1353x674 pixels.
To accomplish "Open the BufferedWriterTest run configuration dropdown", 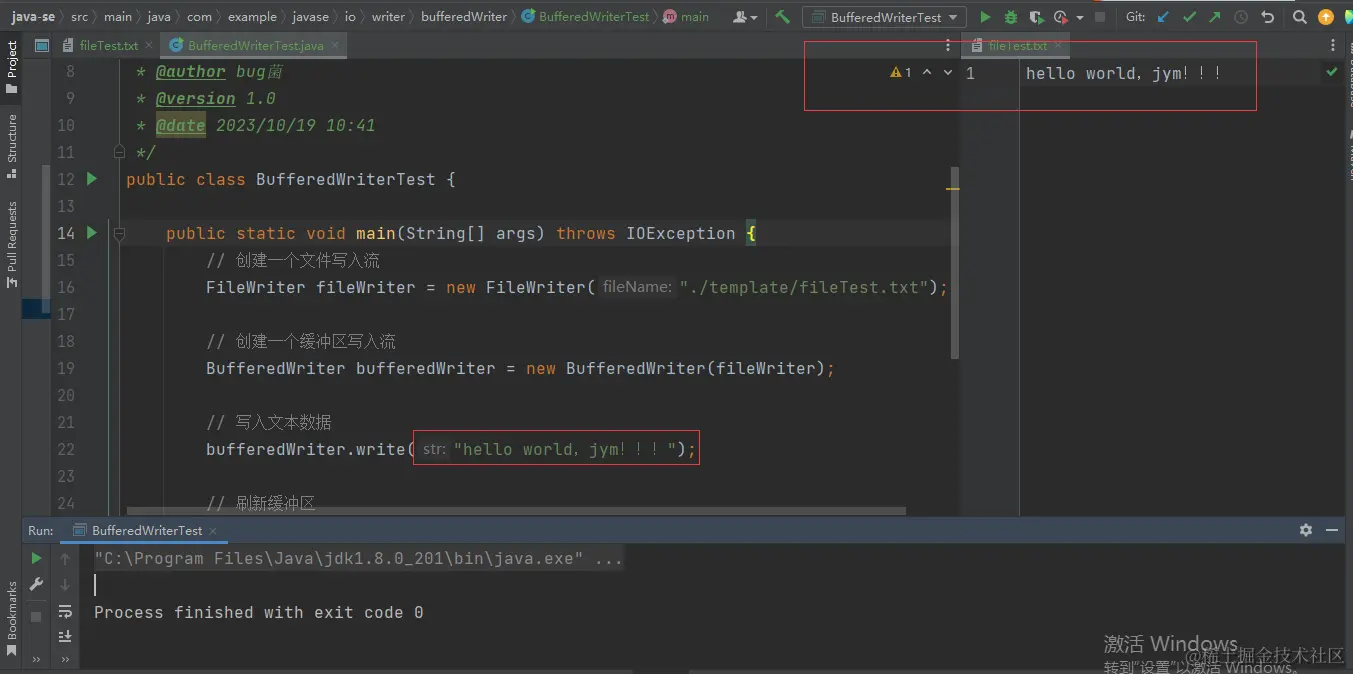I will pos(884,17).
